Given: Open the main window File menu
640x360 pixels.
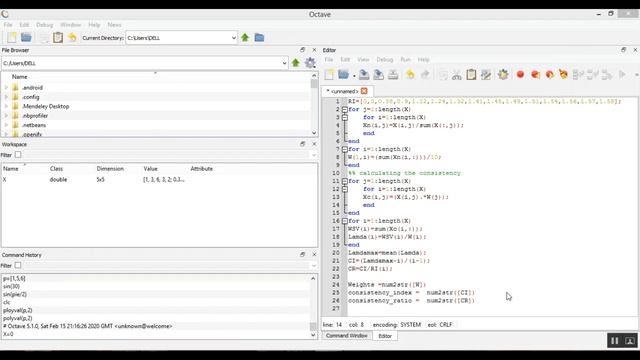Looking at the screenshot, I should (8, 25).
